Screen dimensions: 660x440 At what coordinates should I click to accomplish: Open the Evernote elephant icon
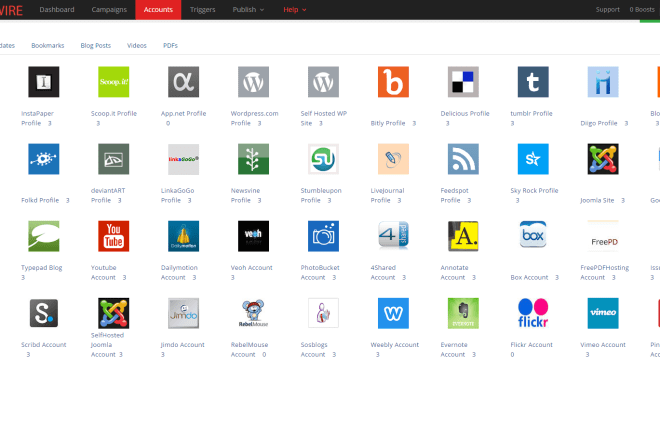[463, 313]
